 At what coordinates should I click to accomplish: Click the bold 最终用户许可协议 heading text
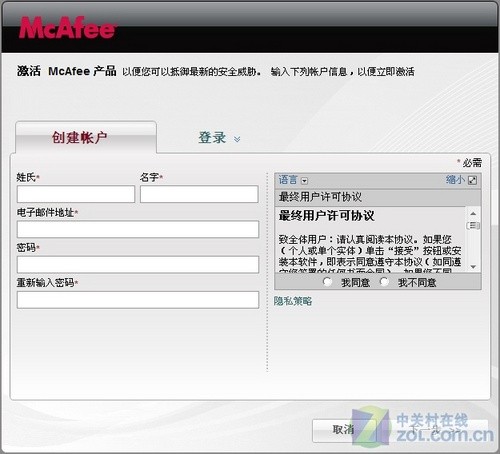coord(327,216)
